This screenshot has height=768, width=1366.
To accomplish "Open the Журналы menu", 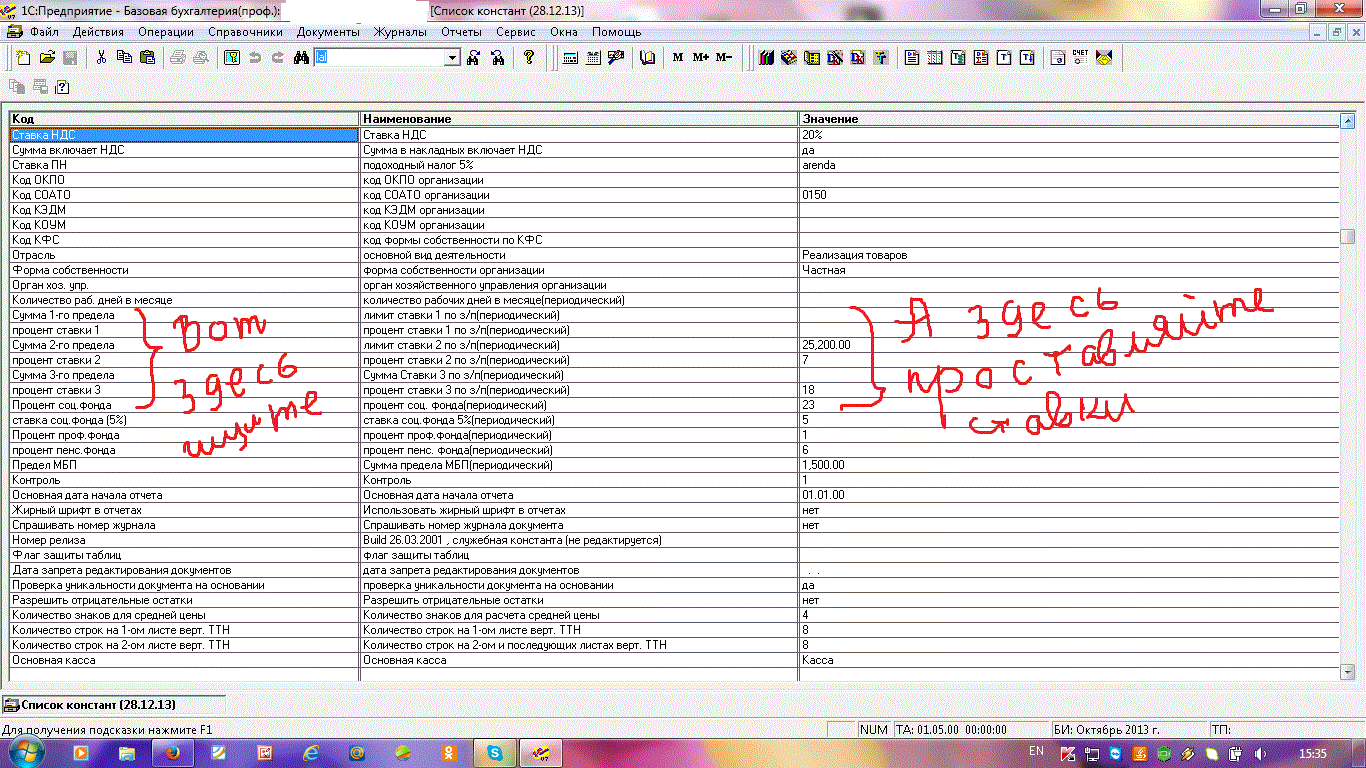I will tap(400, 32).
